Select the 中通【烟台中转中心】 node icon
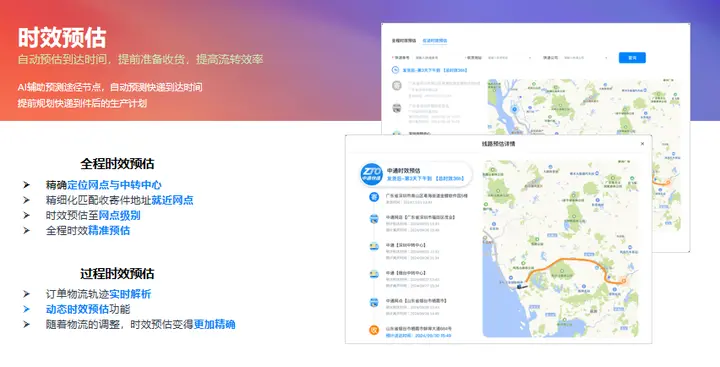 pos(374,274)
